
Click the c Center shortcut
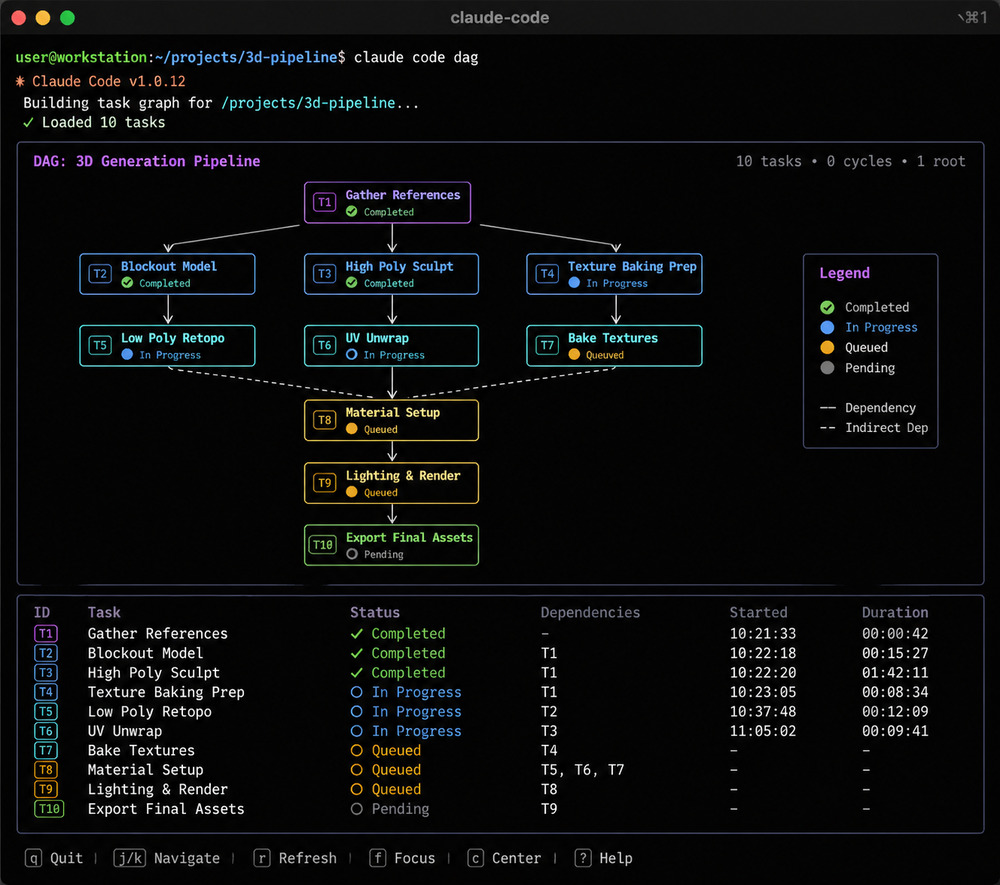pos(504,858)
